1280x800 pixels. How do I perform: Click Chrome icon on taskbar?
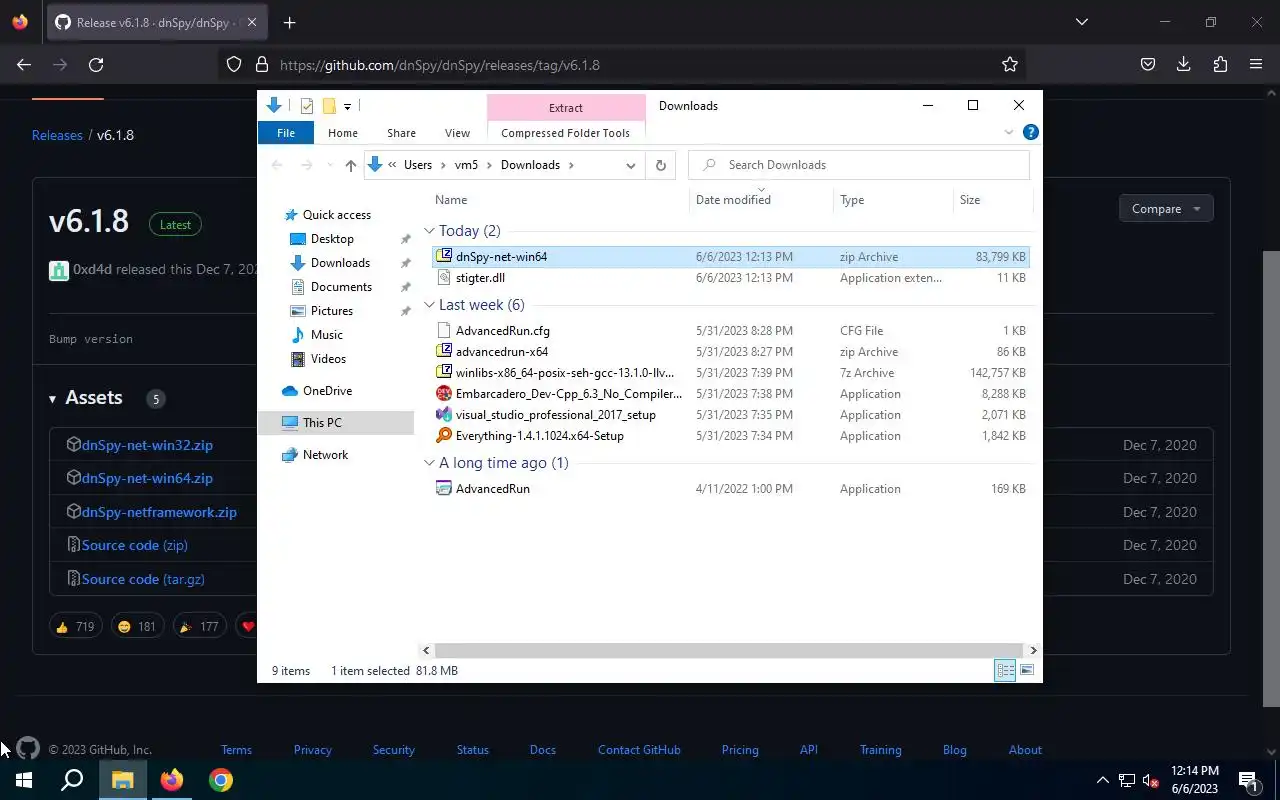pyautogui.click(x=221, y=780)
